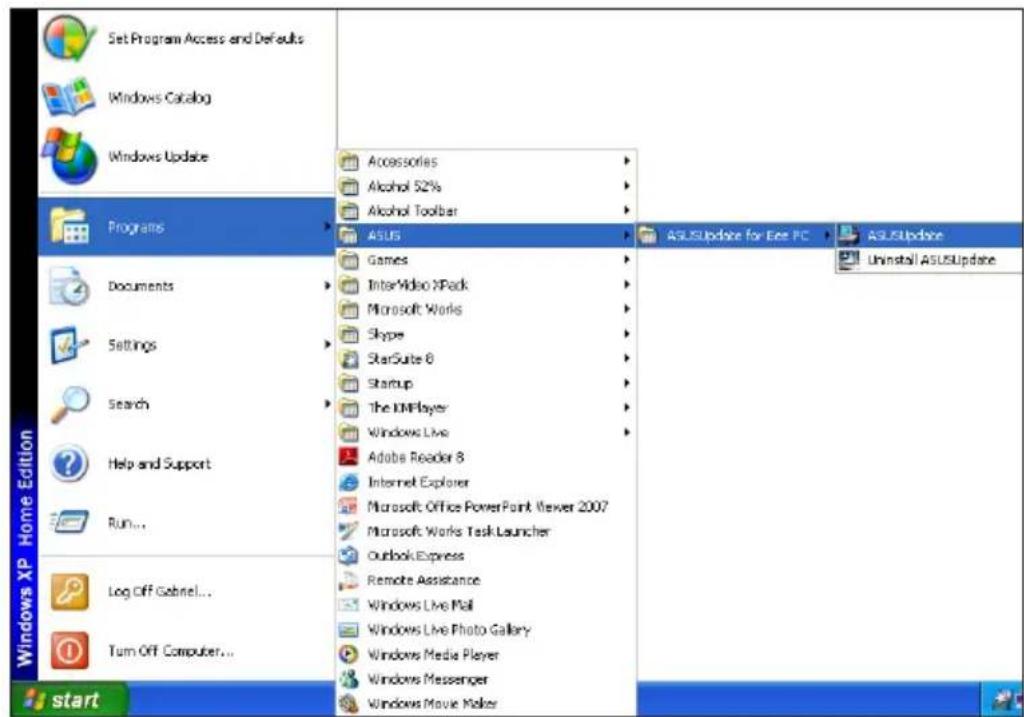Click the Skype folder icon
This screenshot has height=717, width=1024.
point(350,334)
